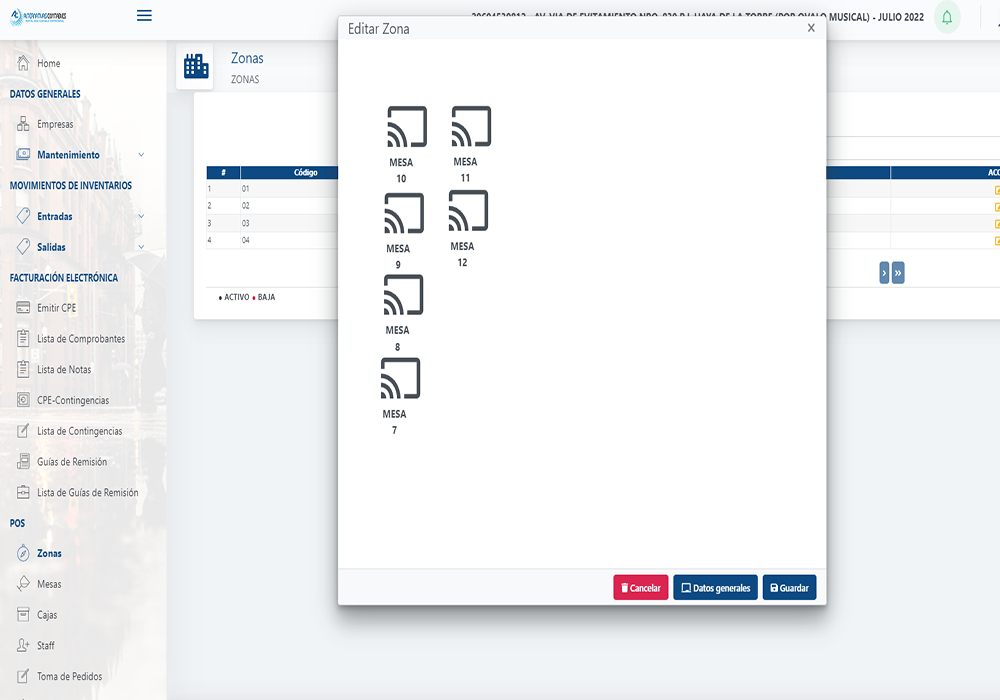1000x700 pixels.
Task: Go to the last table page
Action: coord(898,273)
